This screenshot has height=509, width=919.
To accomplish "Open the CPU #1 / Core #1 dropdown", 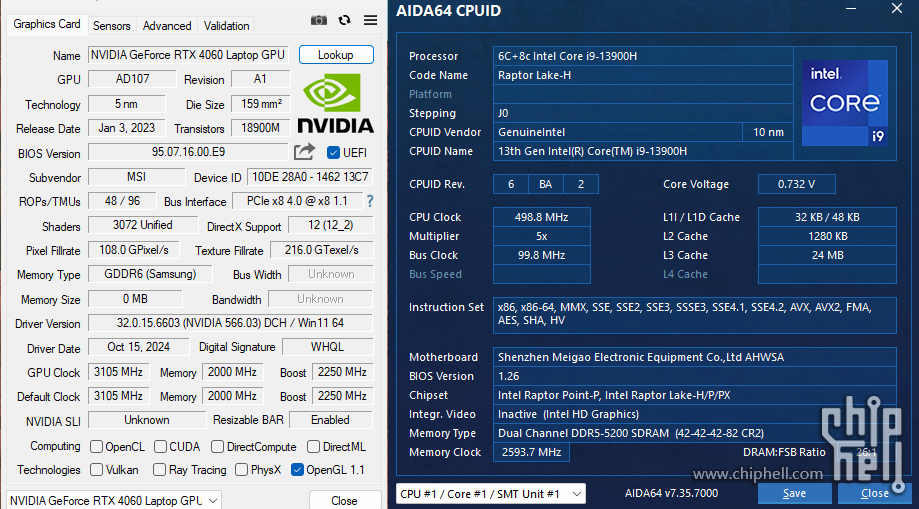I will [491, 494].
